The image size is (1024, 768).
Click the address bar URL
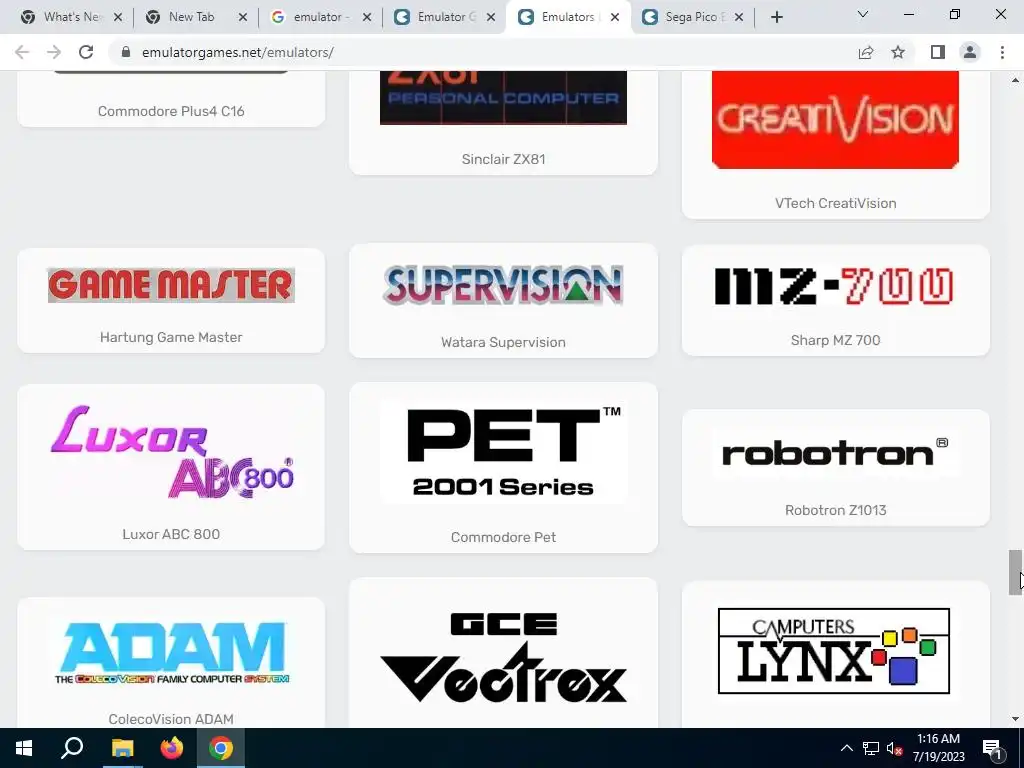[x=238, y=52]
